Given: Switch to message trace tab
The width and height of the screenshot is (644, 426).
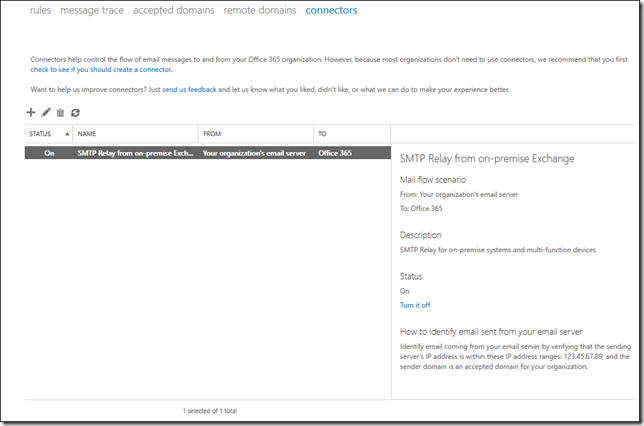Looking at the screenshot, I should [x=92, y=10].
